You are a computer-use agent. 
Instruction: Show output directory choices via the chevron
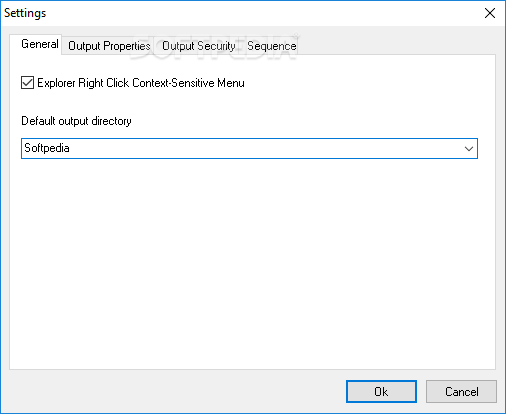point(469,149)
